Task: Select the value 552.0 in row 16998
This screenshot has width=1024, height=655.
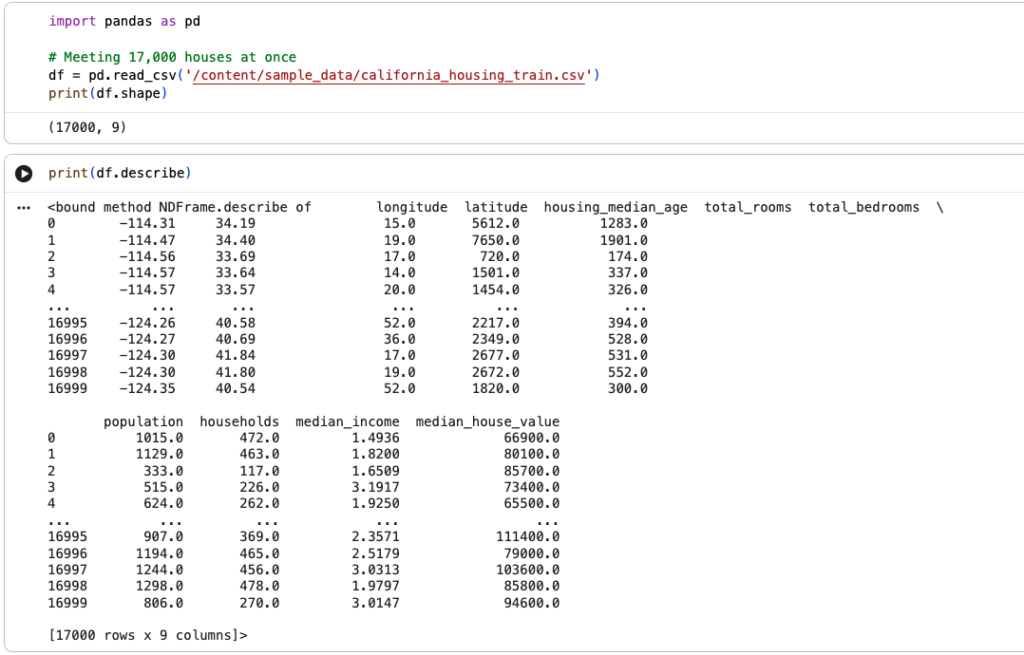Action: (628, 372)
